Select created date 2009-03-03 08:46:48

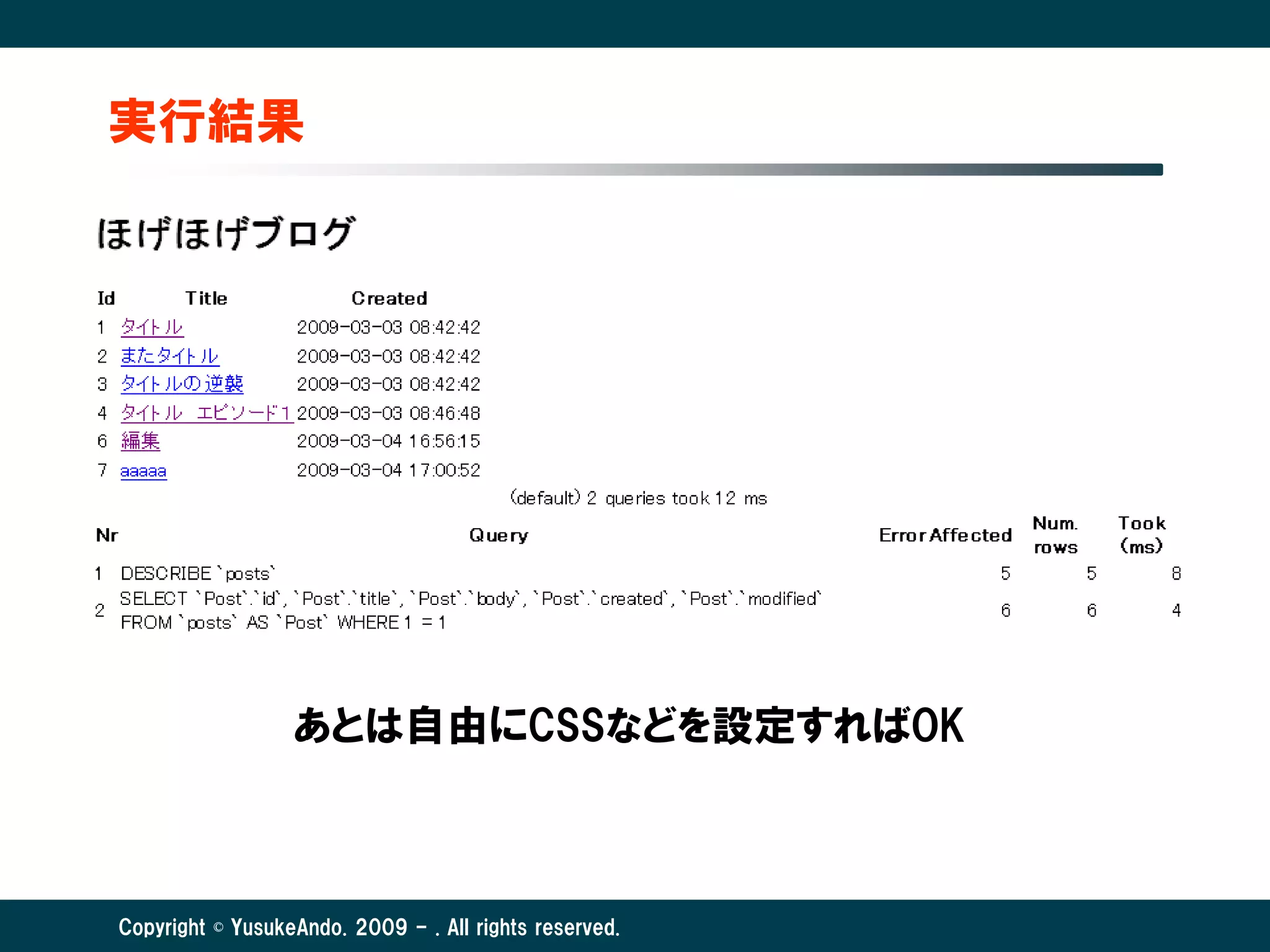389,413
